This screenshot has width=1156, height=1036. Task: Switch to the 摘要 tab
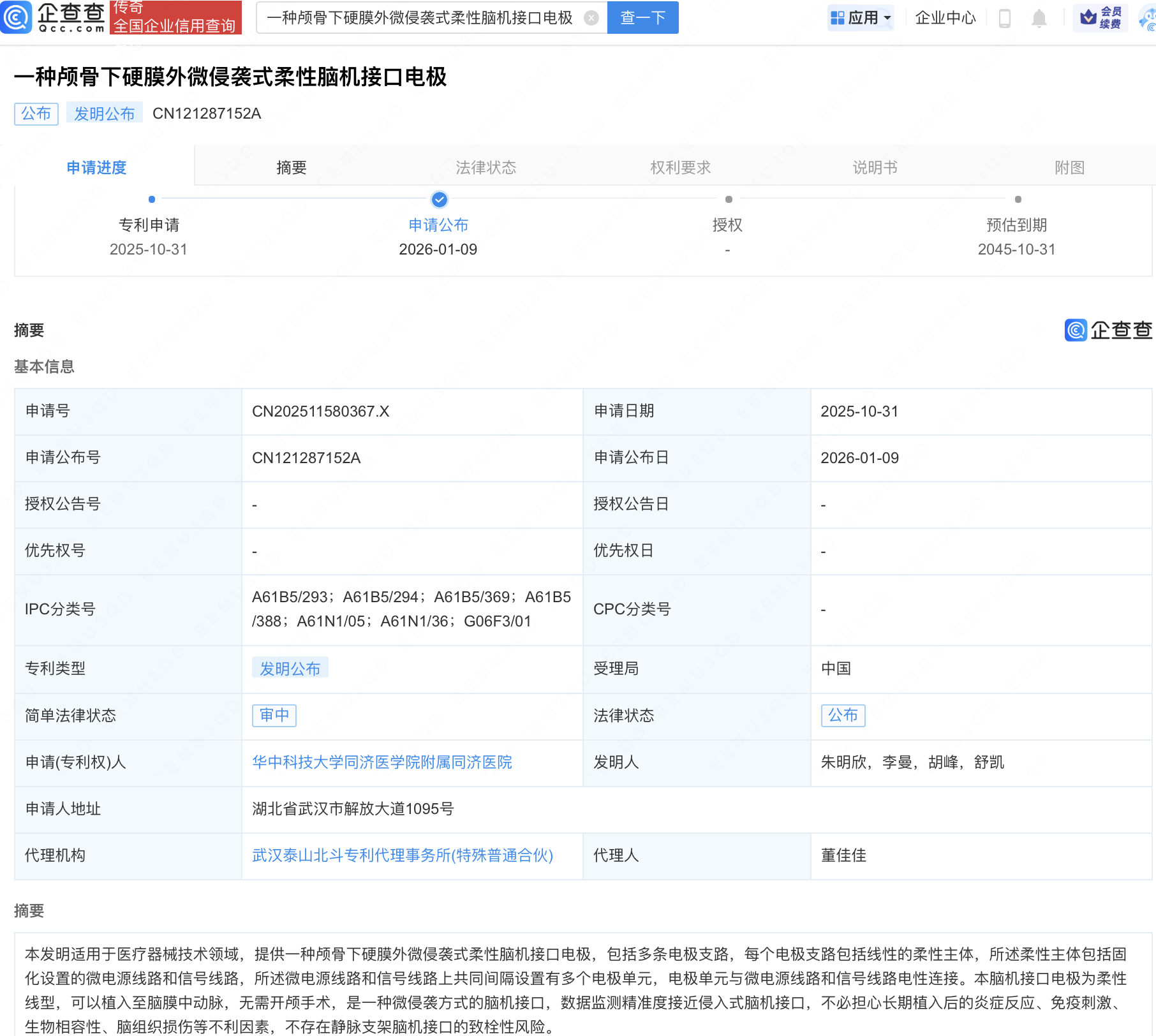click(292, 167)
